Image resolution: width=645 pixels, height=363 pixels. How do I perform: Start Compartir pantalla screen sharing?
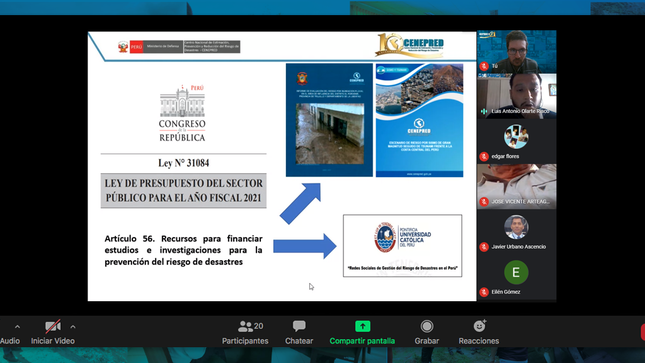(x=362, y=333)
